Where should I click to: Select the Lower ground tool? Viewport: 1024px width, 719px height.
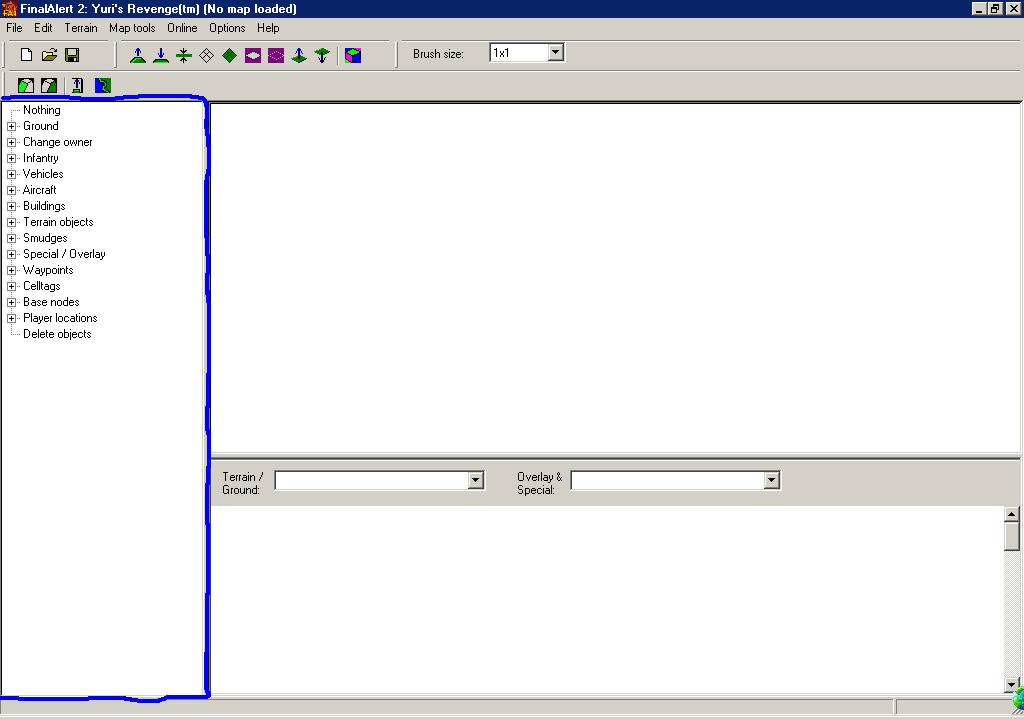160,56
